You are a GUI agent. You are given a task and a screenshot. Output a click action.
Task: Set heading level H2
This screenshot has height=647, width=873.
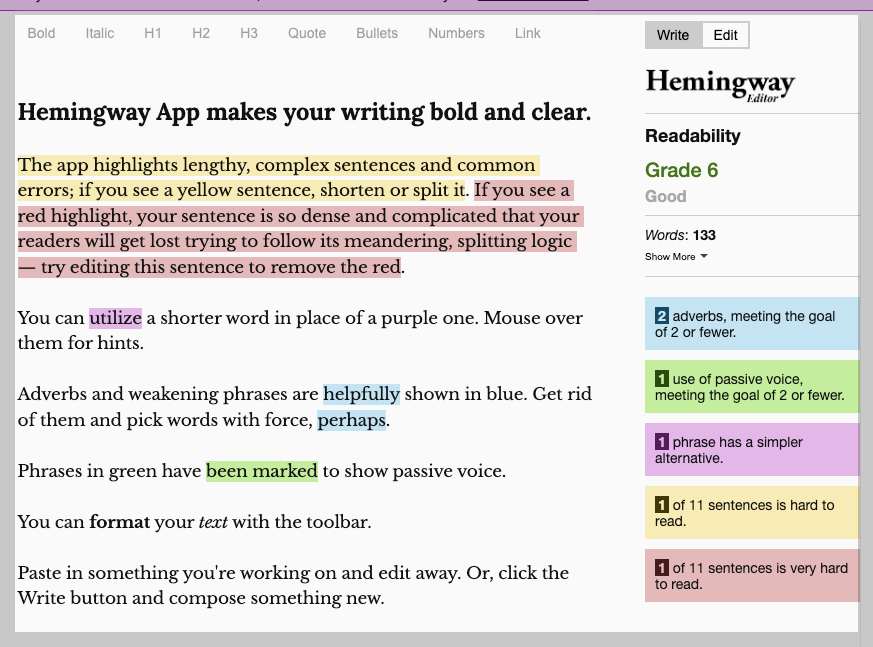[x=201, y=33]
